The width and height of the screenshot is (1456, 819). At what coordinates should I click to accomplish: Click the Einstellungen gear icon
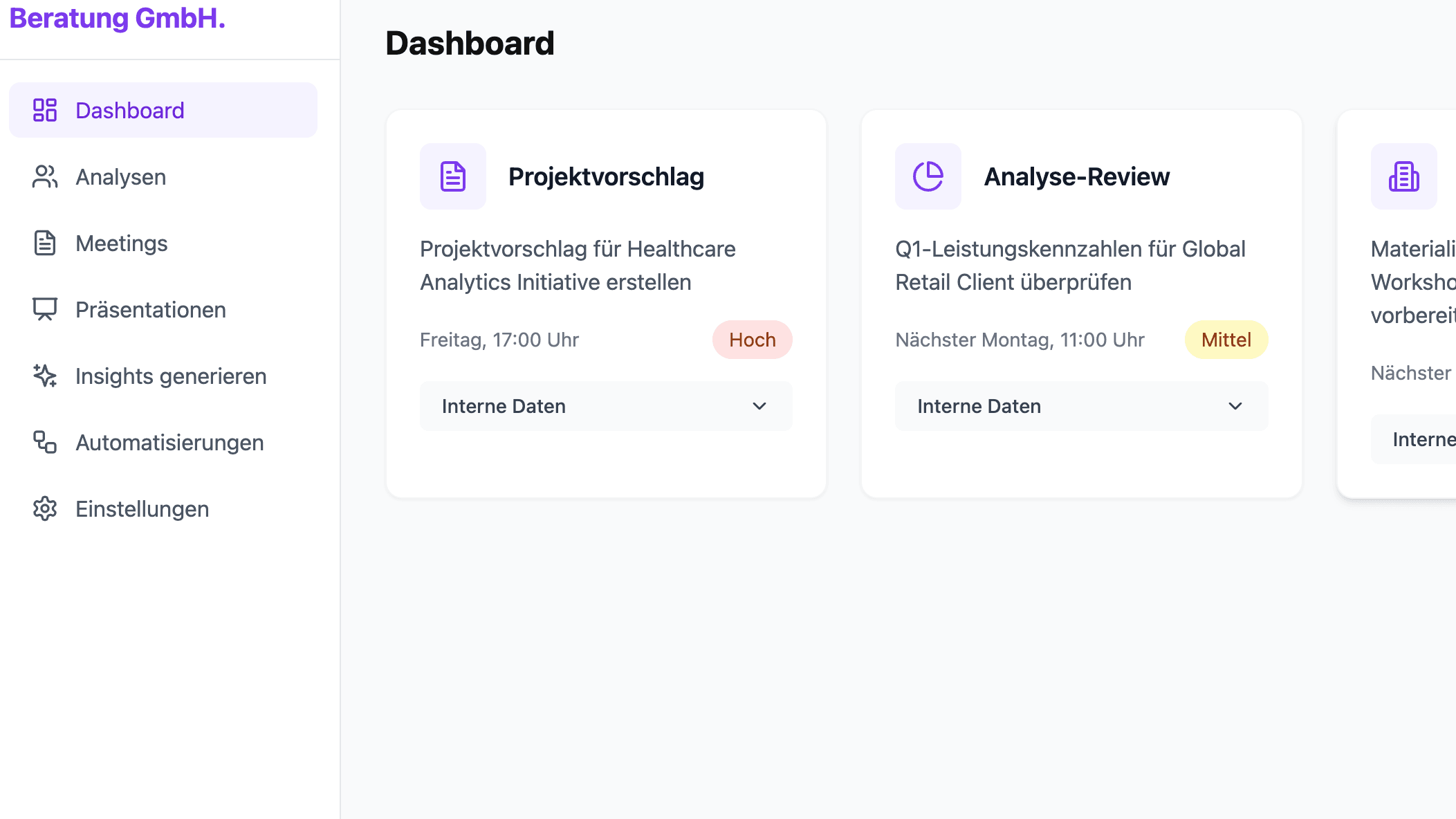(45, 508)
